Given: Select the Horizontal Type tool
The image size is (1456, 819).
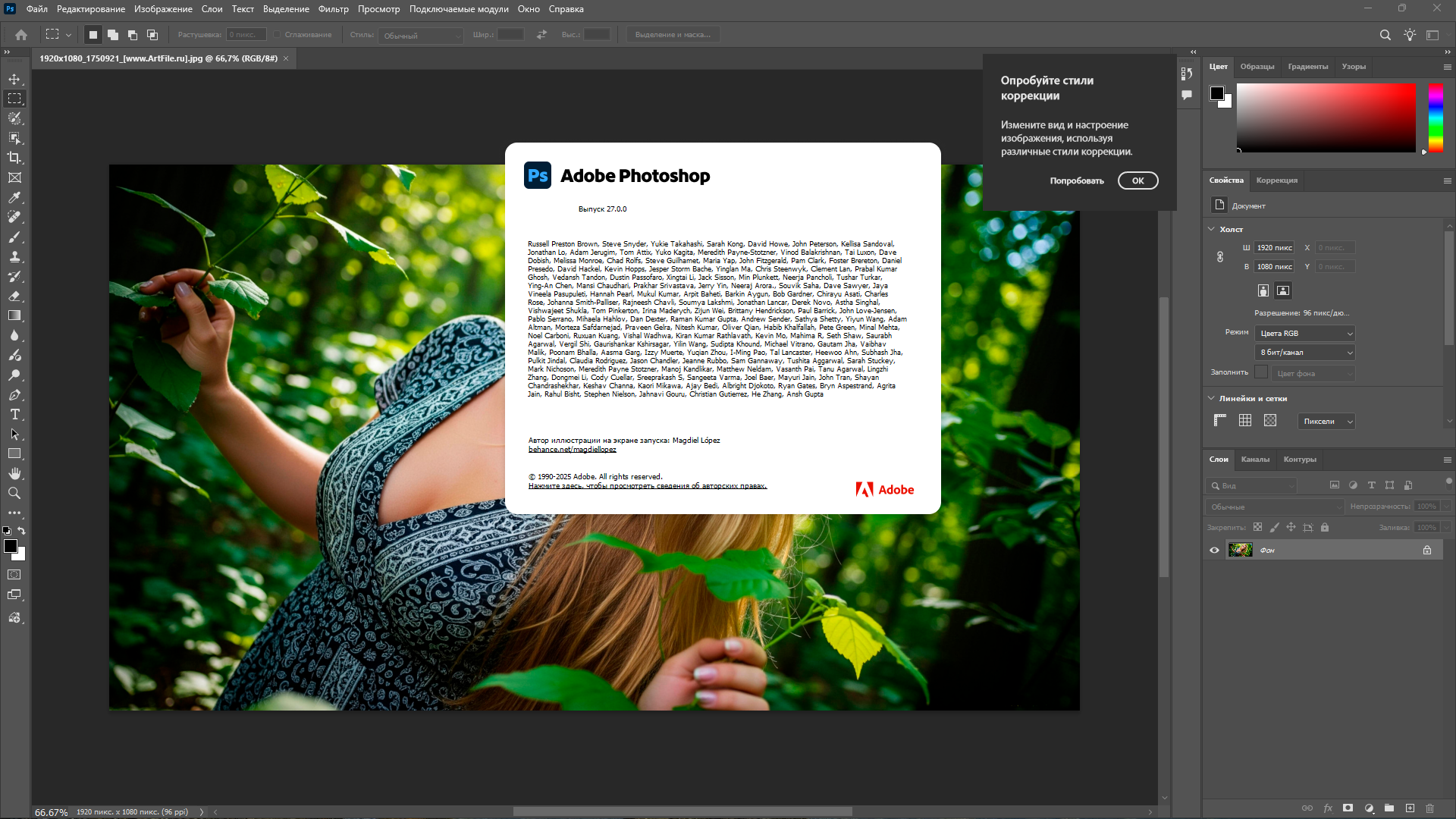Looking at the screenshot, I should pos(14,414).
